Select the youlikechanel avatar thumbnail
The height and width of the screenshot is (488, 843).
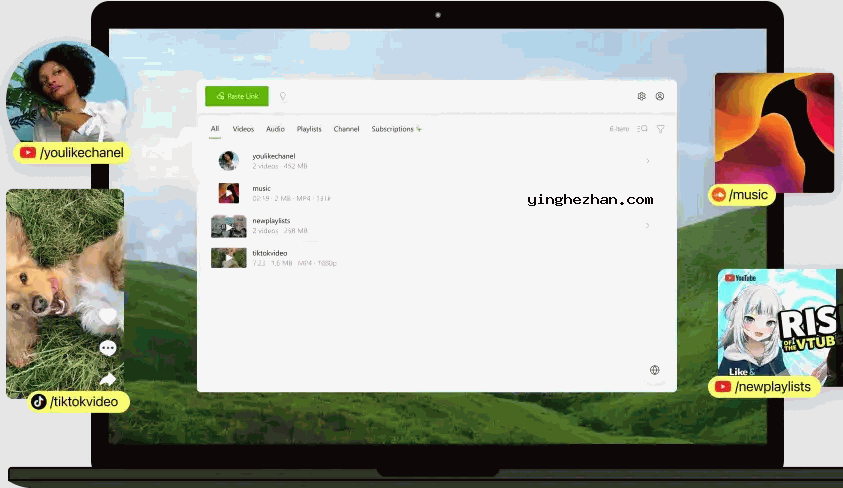pyautogui.click(x=228, y=161)
